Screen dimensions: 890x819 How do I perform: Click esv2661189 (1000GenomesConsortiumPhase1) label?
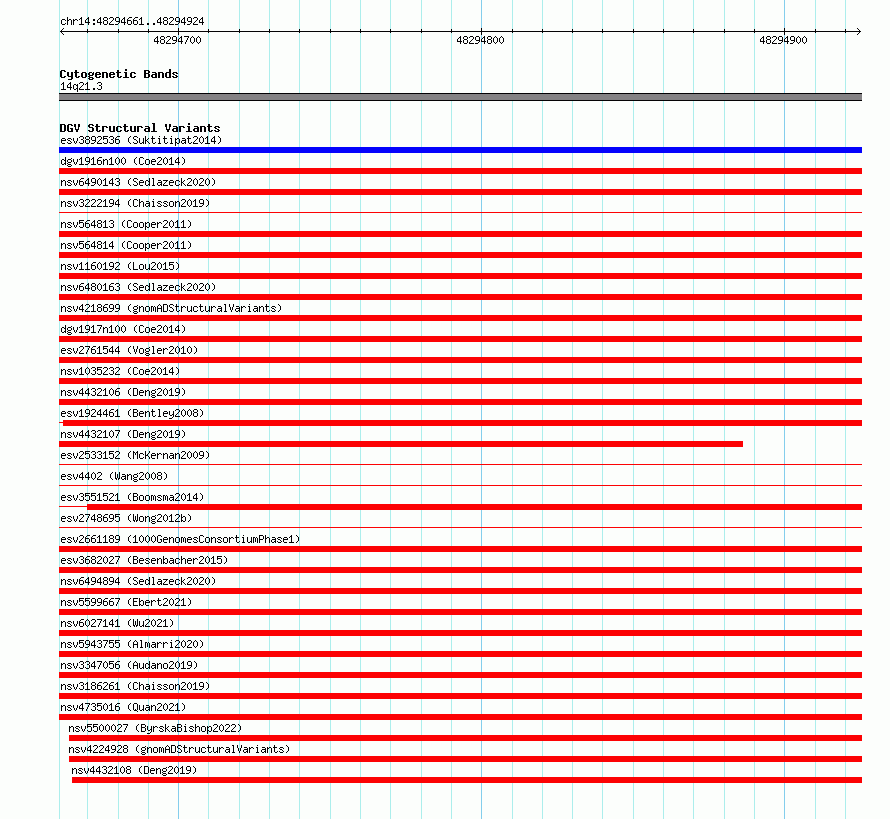pos(180,539)
